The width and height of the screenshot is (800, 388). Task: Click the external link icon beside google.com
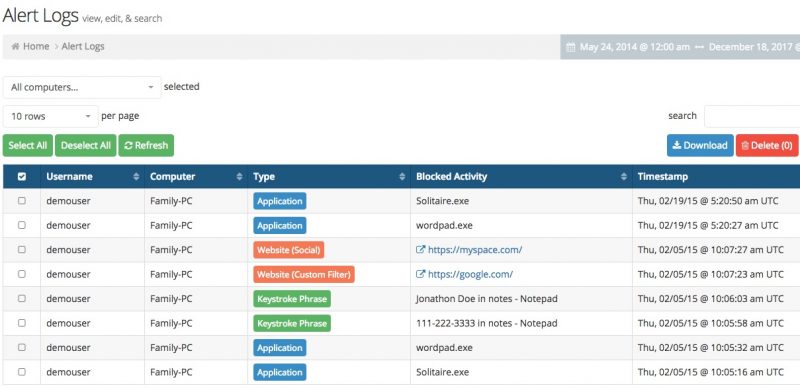click(x=420, y=274)
